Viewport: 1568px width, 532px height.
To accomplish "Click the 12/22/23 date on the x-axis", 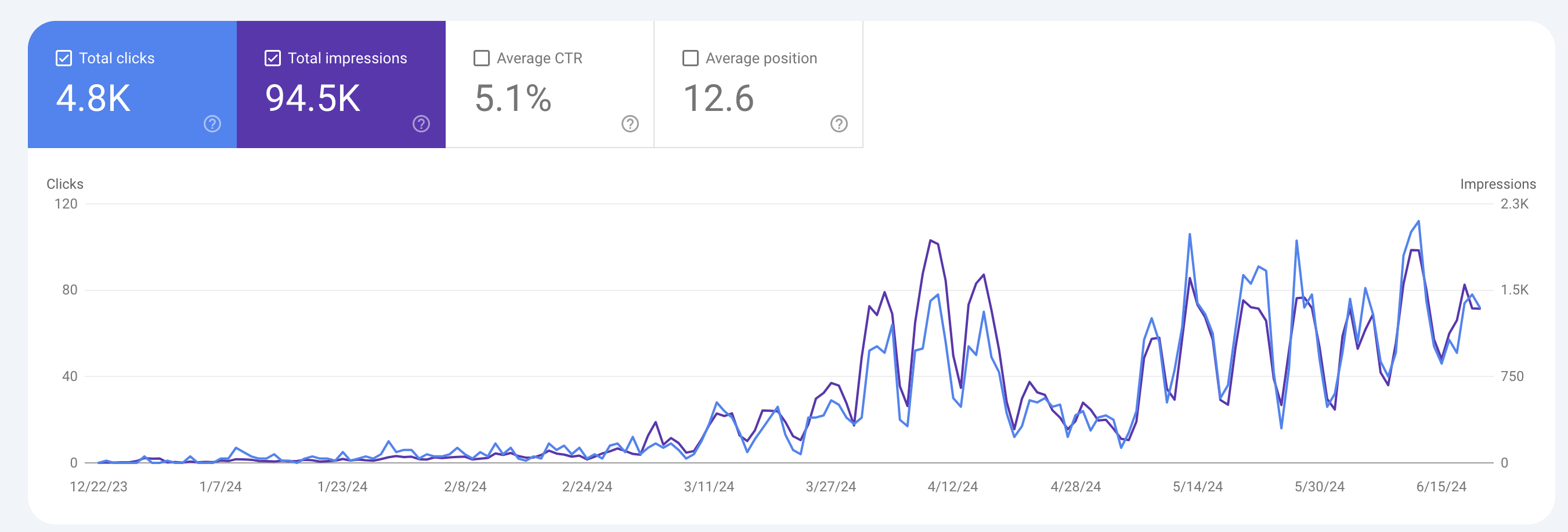I will (99, 486).
